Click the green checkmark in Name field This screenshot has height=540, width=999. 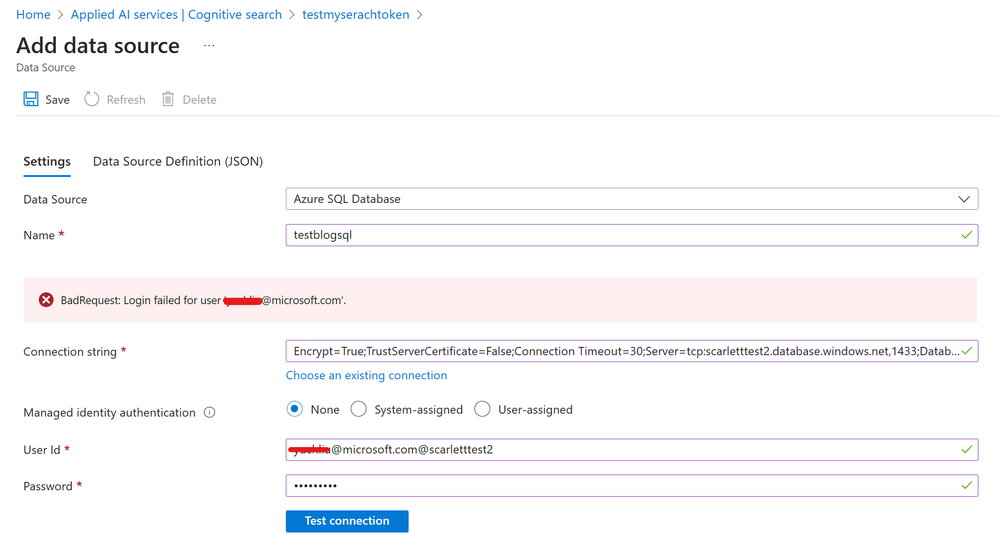click(967, 235)
